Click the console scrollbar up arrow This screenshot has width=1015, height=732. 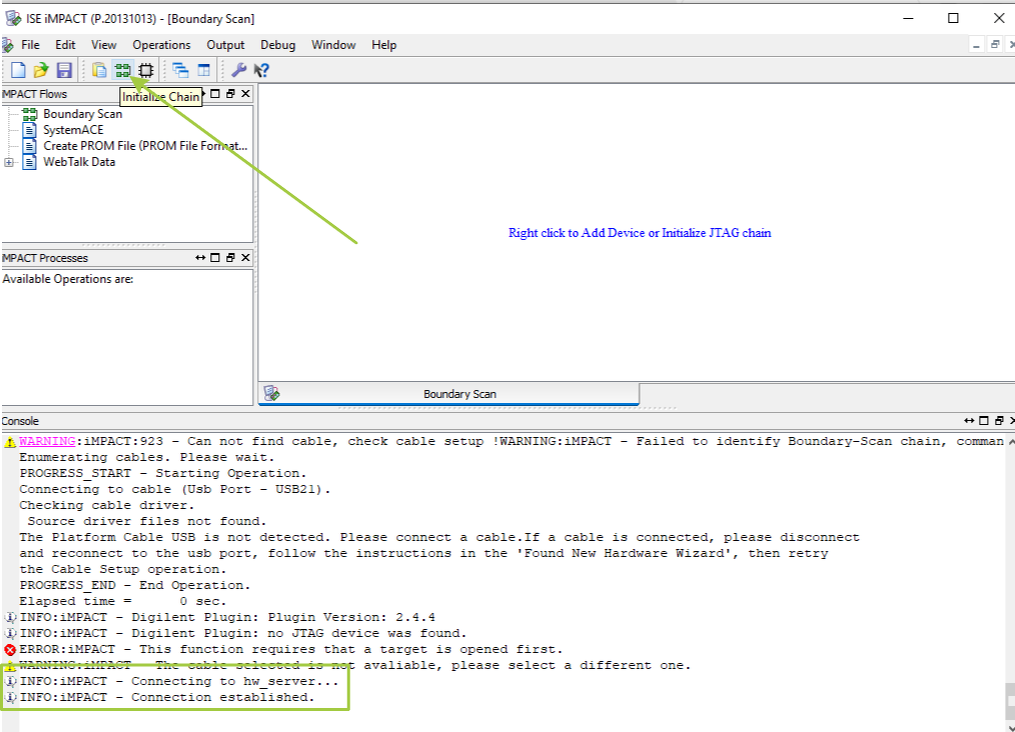tap(1010, 441)
